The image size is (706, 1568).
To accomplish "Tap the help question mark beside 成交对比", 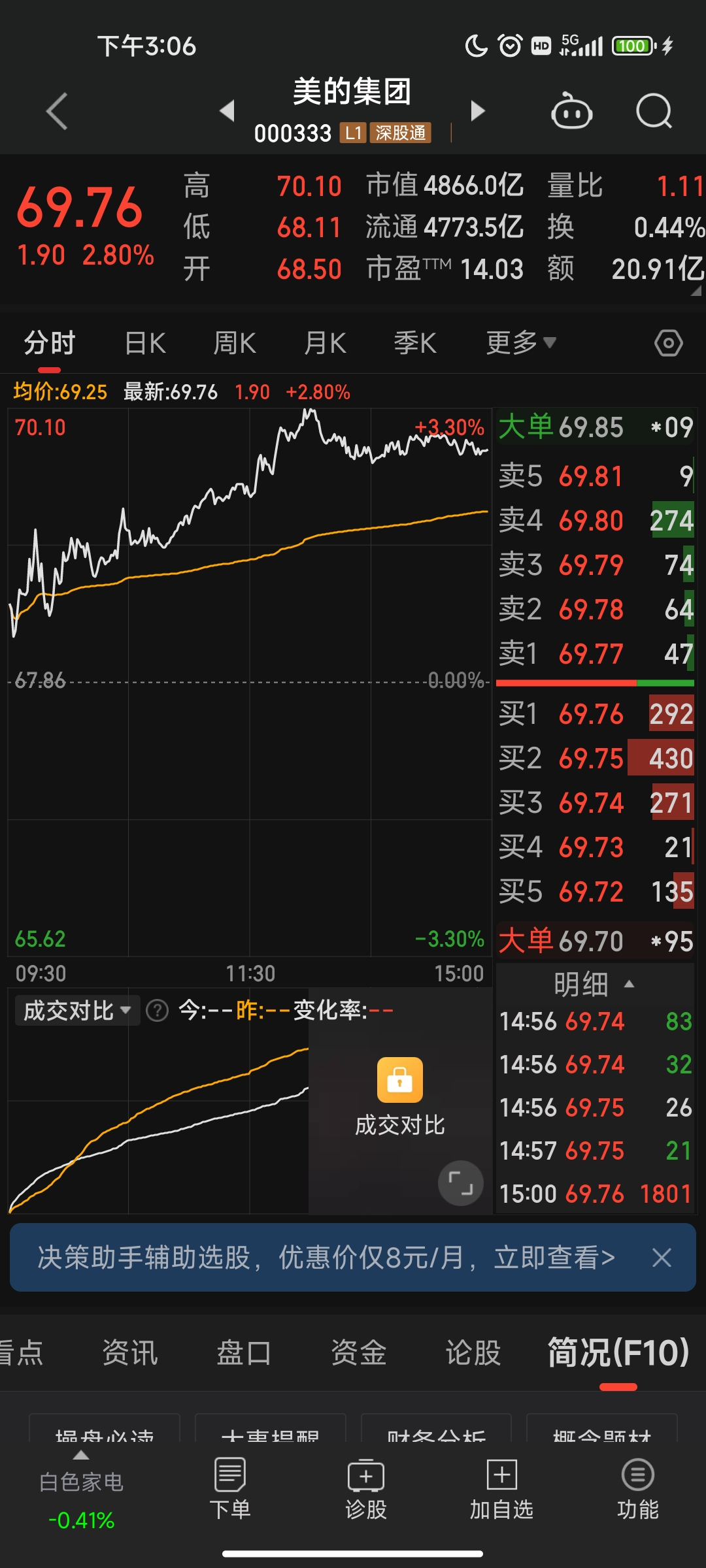I will (157, 1011).
